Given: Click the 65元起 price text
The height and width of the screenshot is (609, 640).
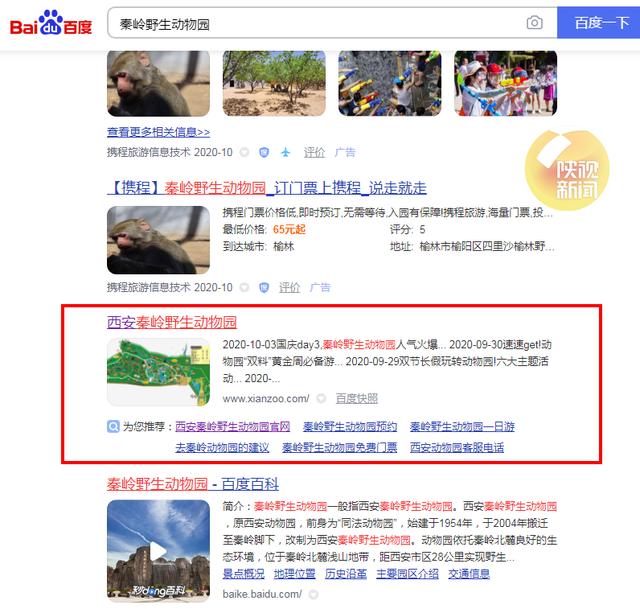Looking at the screenshot, I should (x=289, y=229).
